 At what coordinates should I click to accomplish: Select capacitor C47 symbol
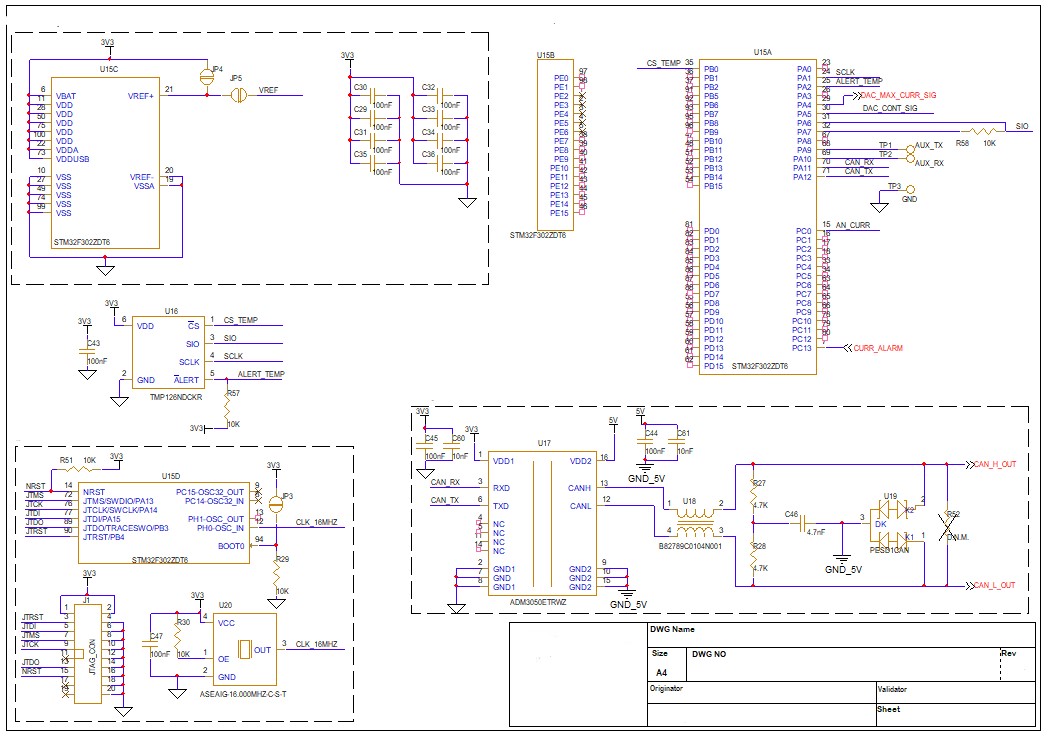pos(150,644)
